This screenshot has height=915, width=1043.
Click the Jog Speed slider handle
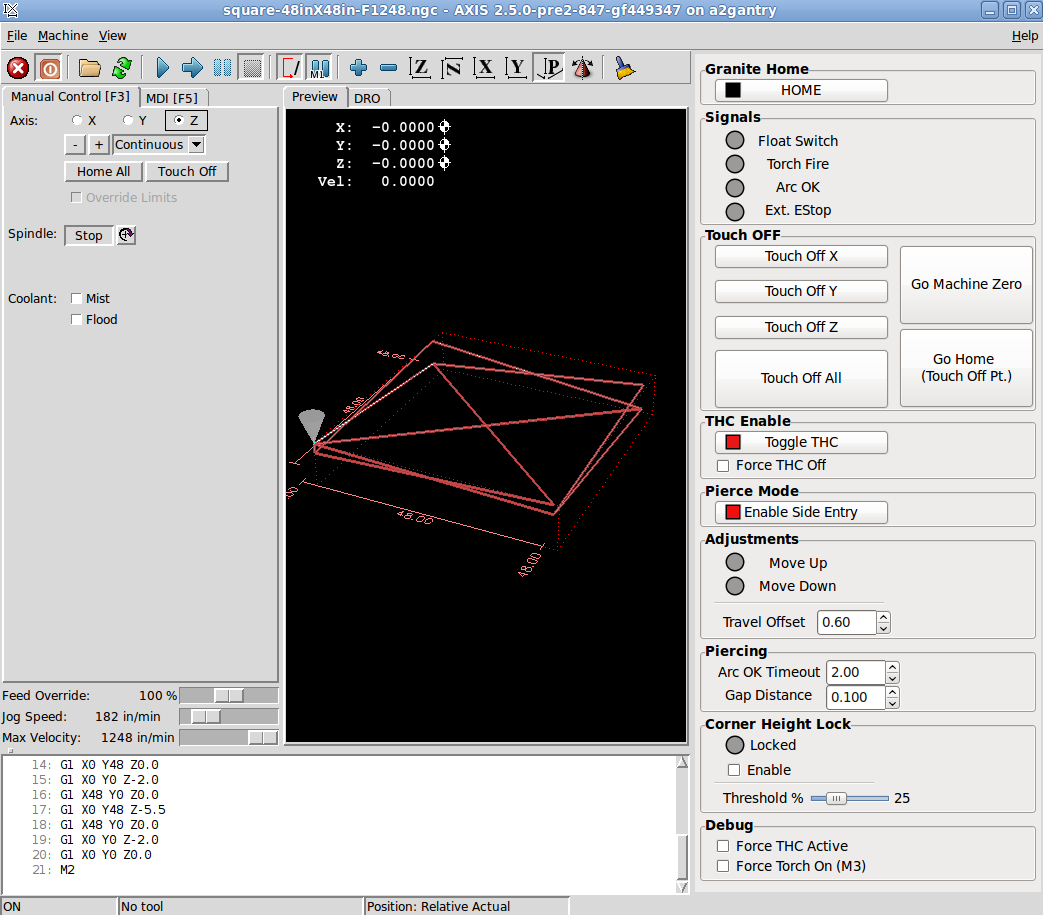[x=206, y=717]
